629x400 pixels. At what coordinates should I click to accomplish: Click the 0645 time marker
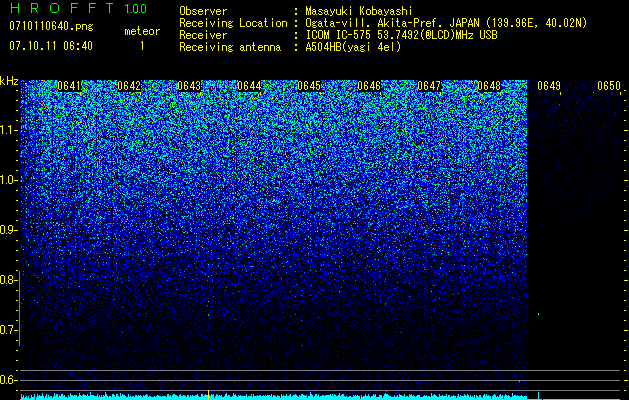pyautogui.click(x=309, y=86)
